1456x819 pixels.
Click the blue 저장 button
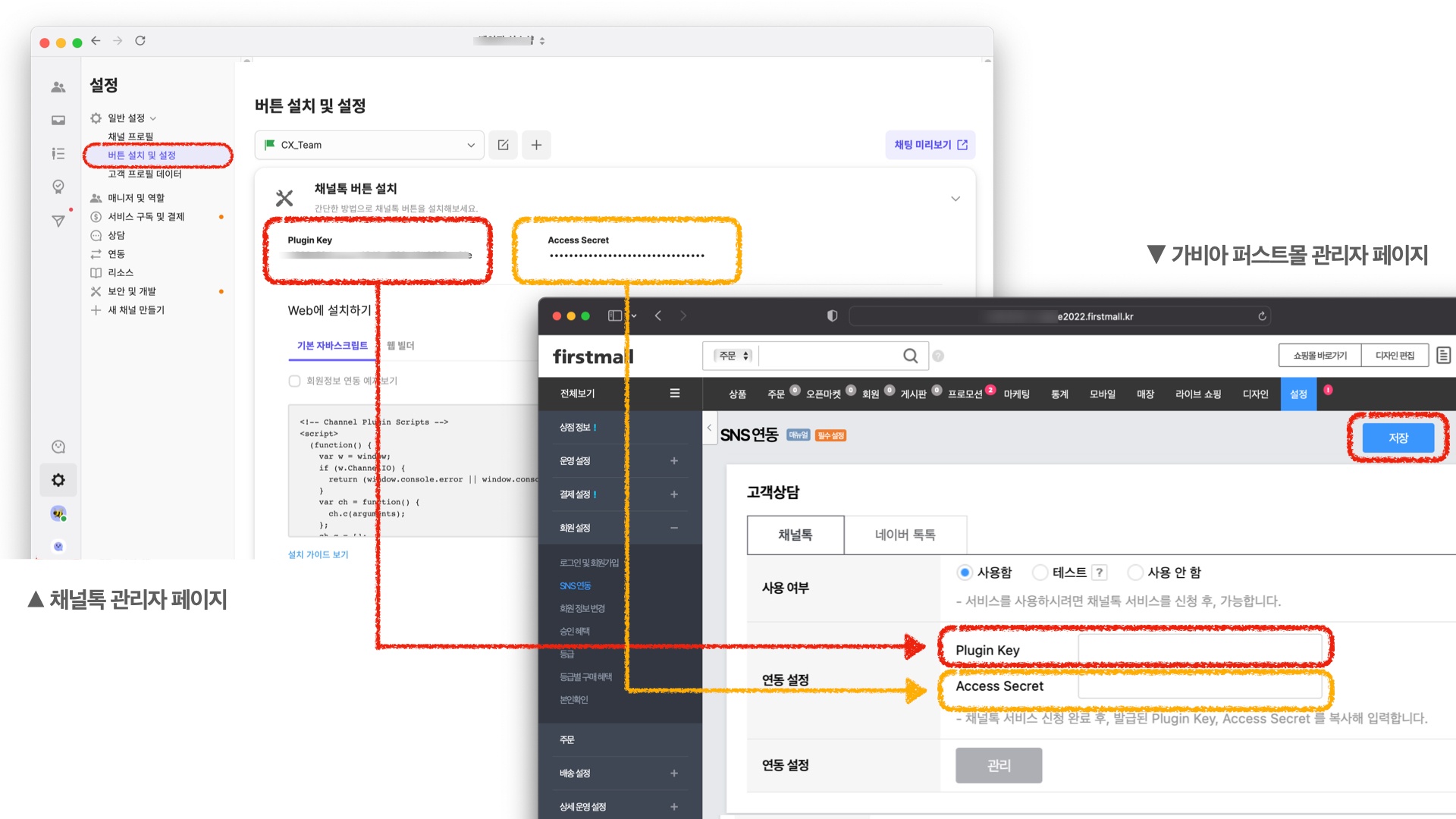click(1398, 438)
